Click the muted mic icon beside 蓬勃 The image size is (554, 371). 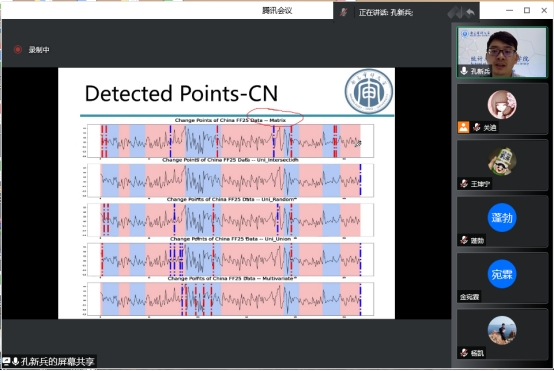pyautogui.click(x=464, y=240)
